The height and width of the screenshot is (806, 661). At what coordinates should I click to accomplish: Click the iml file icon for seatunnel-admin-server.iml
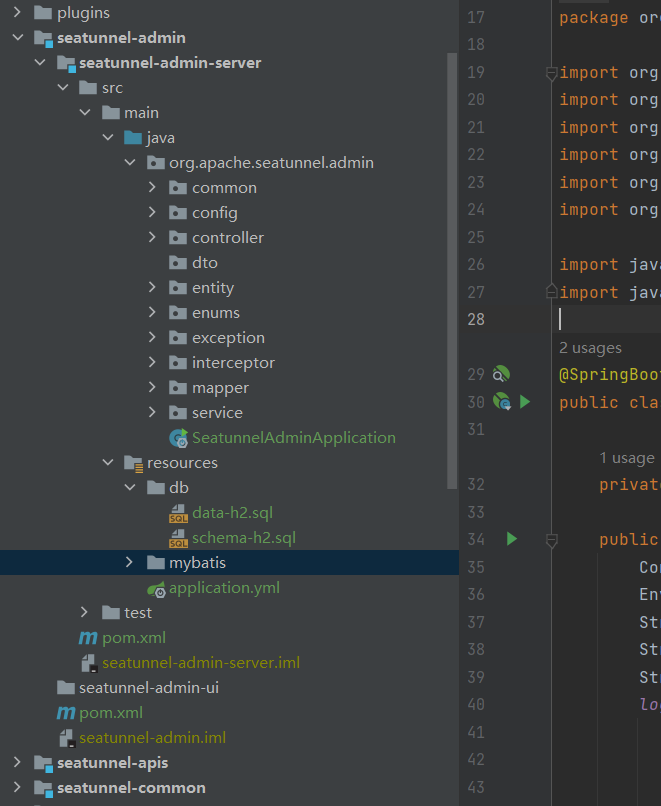point(89,663)
